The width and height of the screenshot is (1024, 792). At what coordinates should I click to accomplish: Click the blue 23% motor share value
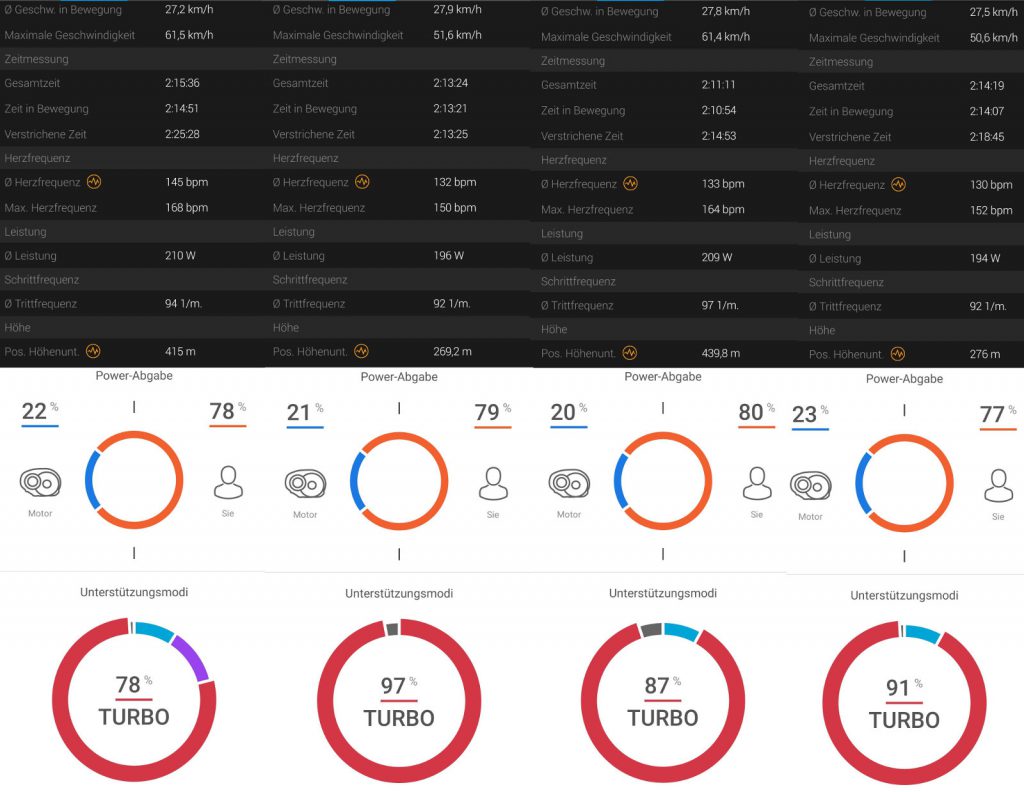coord(805,415)
